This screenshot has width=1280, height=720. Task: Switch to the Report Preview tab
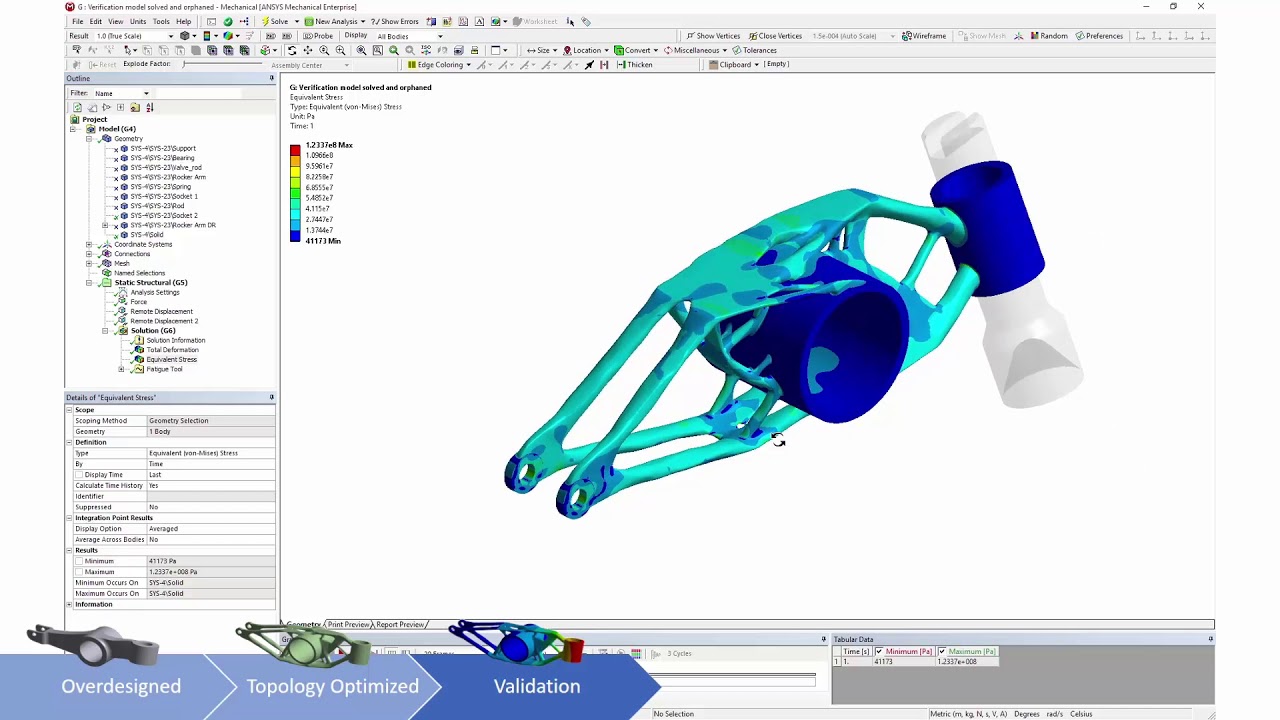point(401,624)
